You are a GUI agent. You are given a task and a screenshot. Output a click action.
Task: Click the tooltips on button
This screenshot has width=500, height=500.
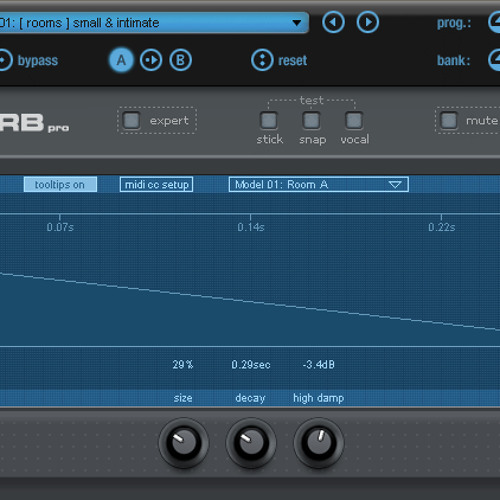(x=60, y=184)
